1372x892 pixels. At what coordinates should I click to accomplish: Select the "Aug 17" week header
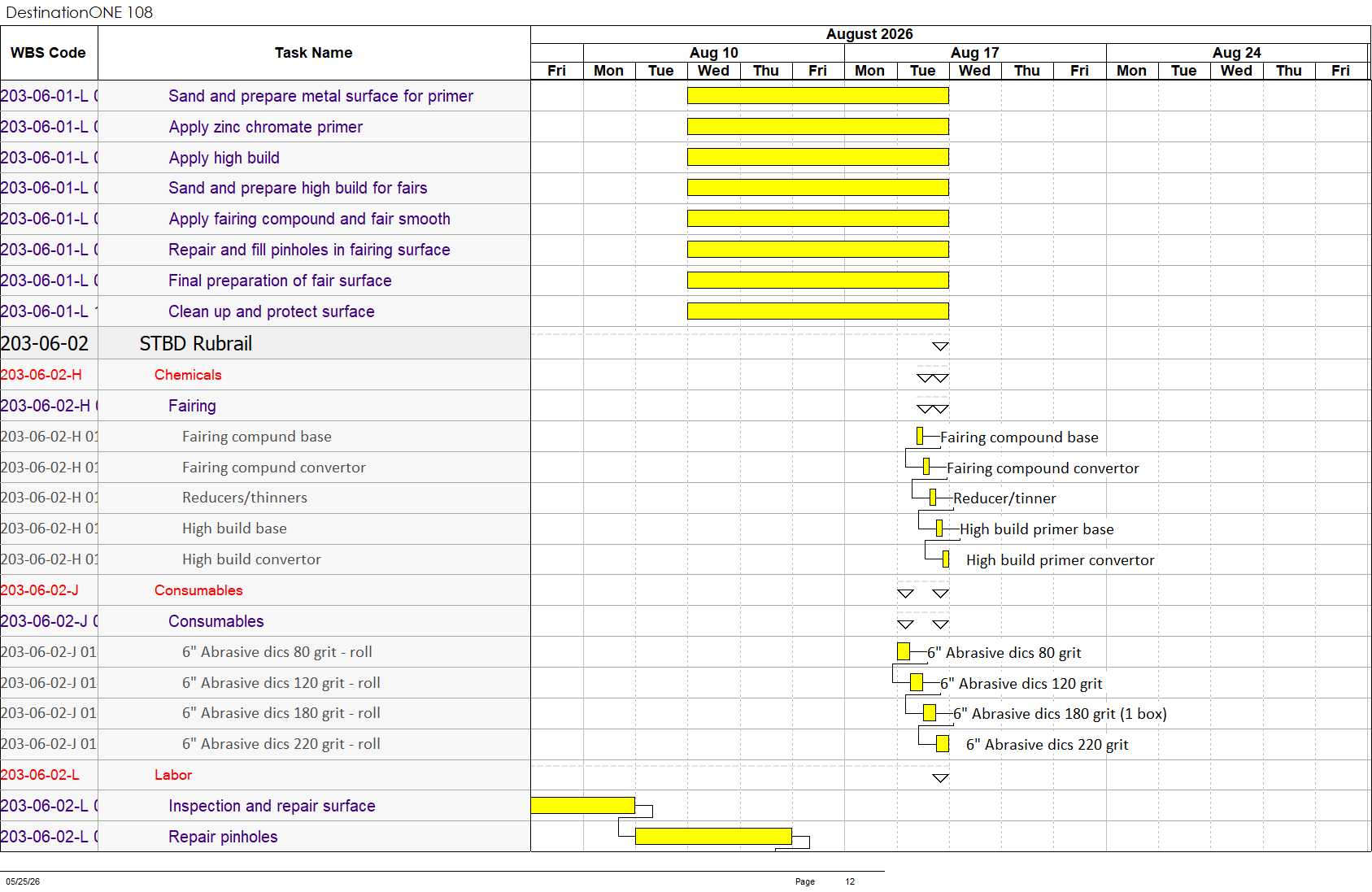(x=975, y=53)
